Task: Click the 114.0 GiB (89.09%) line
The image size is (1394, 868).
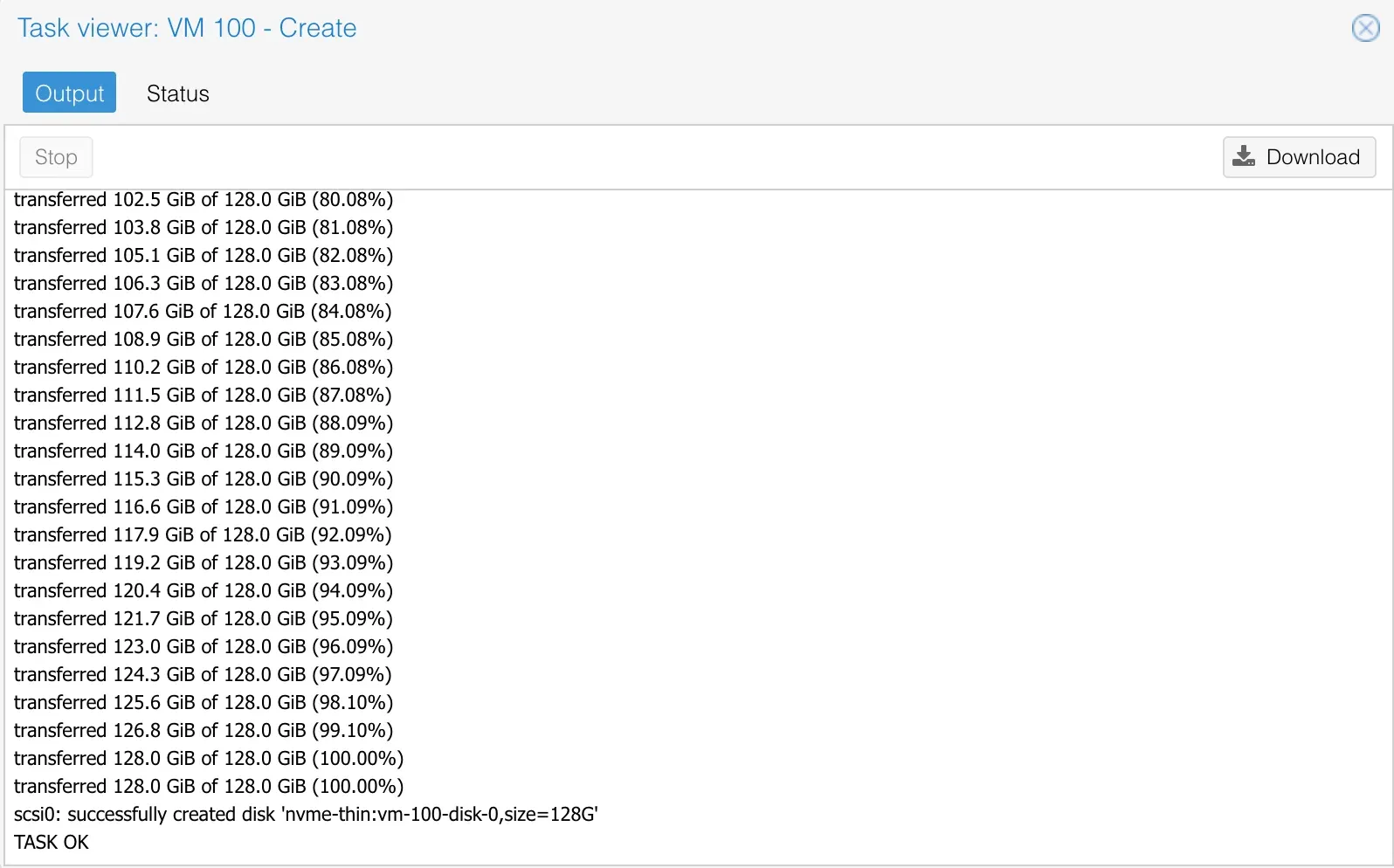Action: click(204, 451)
